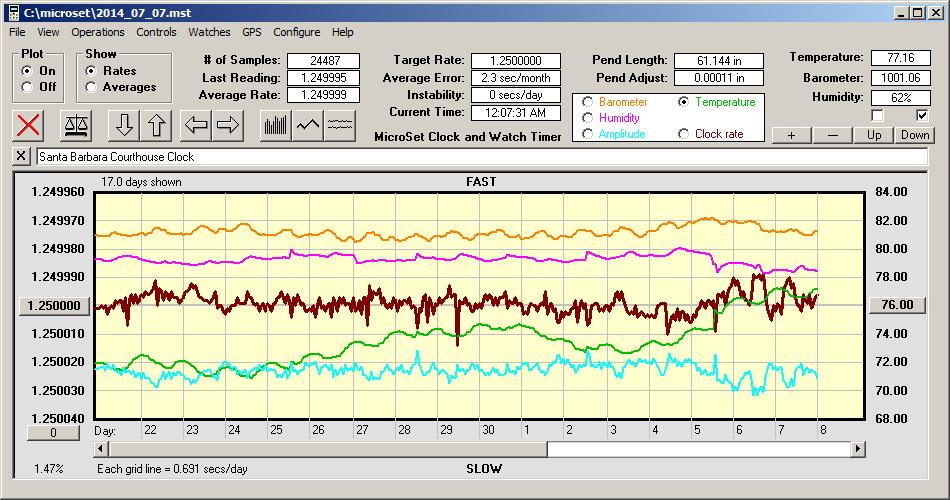Open the File menu
Viewport: 950px width, 500px height.
pos(17,32)
